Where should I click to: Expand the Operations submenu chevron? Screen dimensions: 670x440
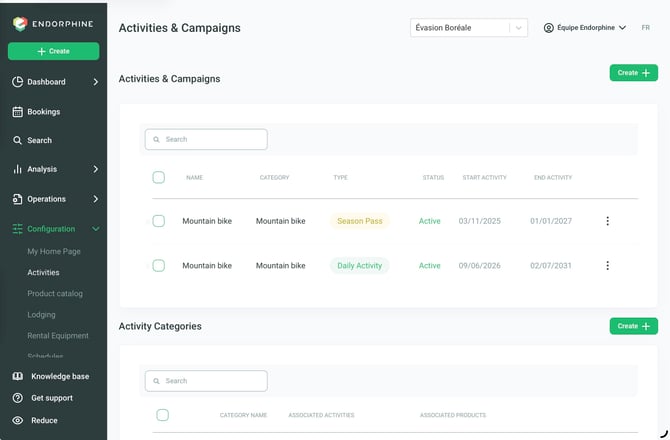coord(96,199)
